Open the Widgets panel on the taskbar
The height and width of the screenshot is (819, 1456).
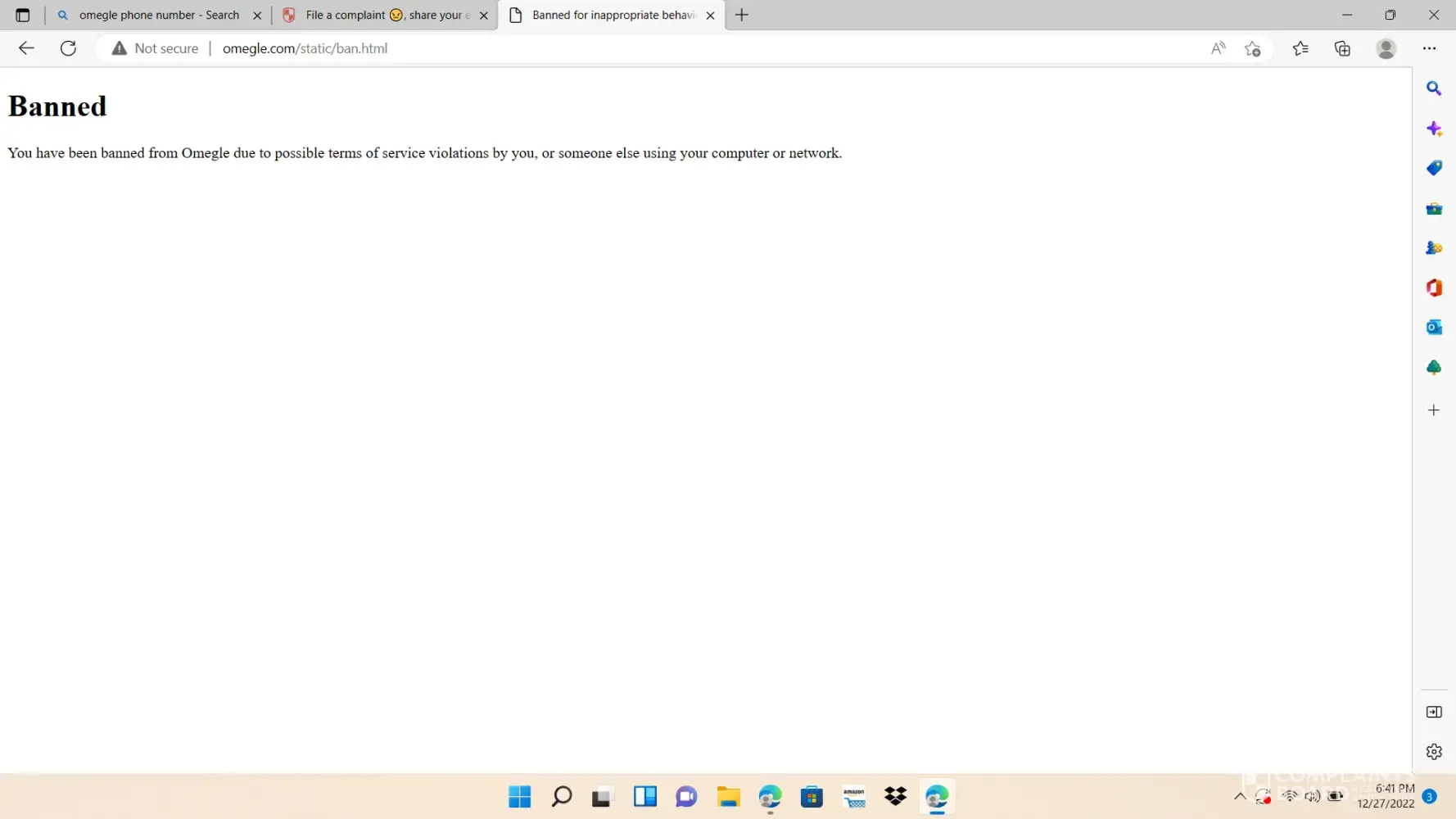645,797
